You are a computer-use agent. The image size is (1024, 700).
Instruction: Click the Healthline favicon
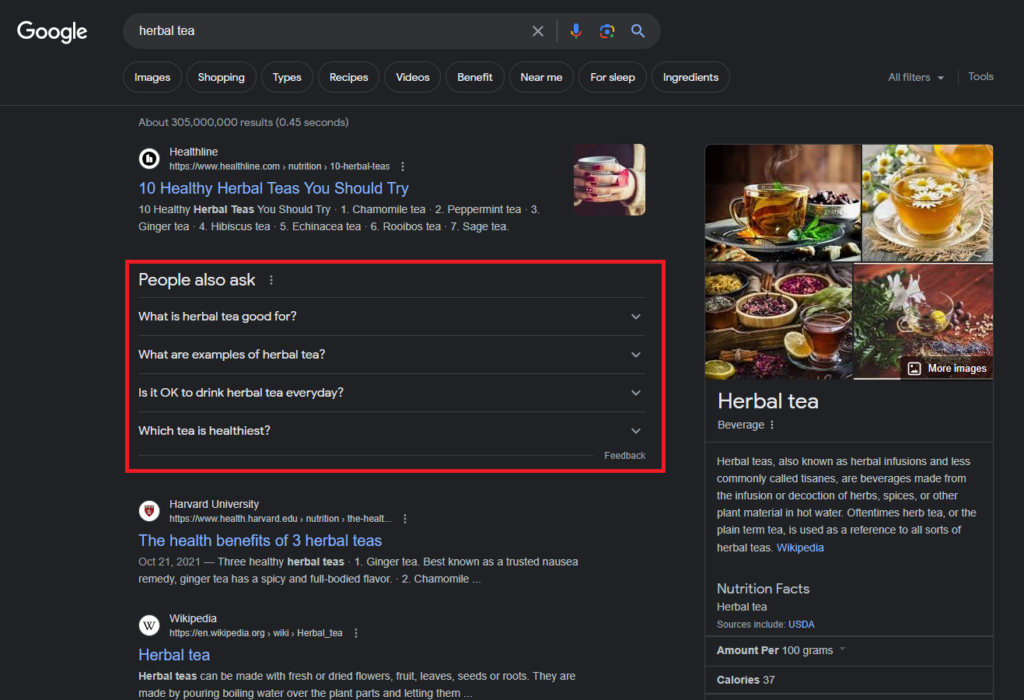(149, 159)
